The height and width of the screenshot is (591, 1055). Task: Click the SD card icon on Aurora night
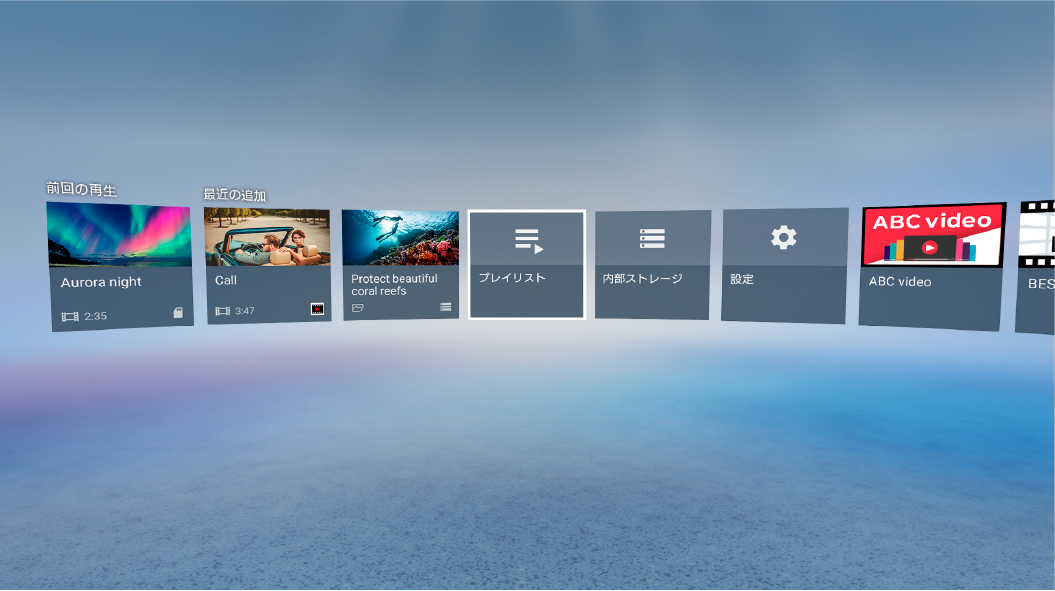[178, 312]
